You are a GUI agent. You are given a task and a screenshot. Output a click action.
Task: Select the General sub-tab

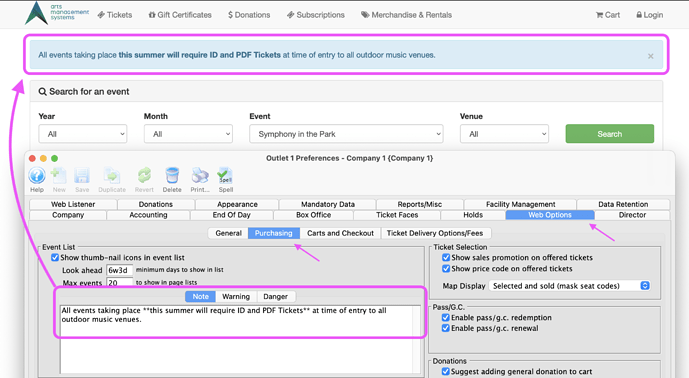pos(228,233)
